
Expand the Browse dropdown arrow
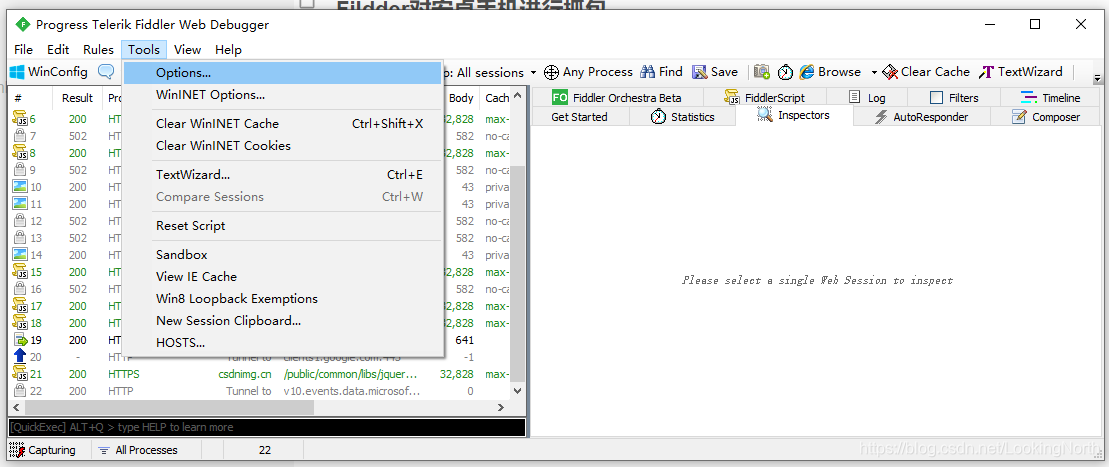pyautogui.click(x=873, y=72)
